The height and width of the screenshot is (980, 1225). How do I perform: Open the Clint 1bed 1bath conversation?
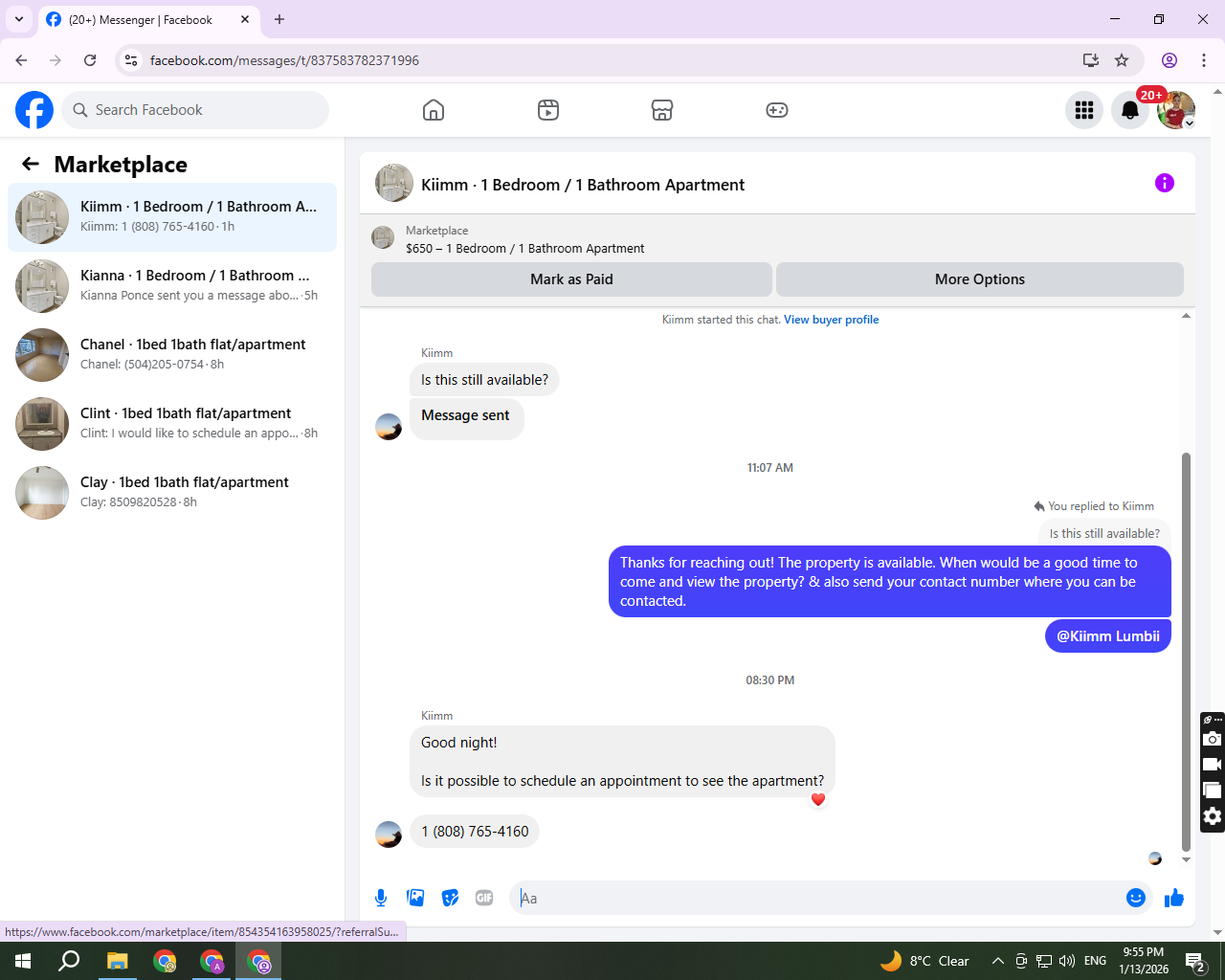pos(172,424)
